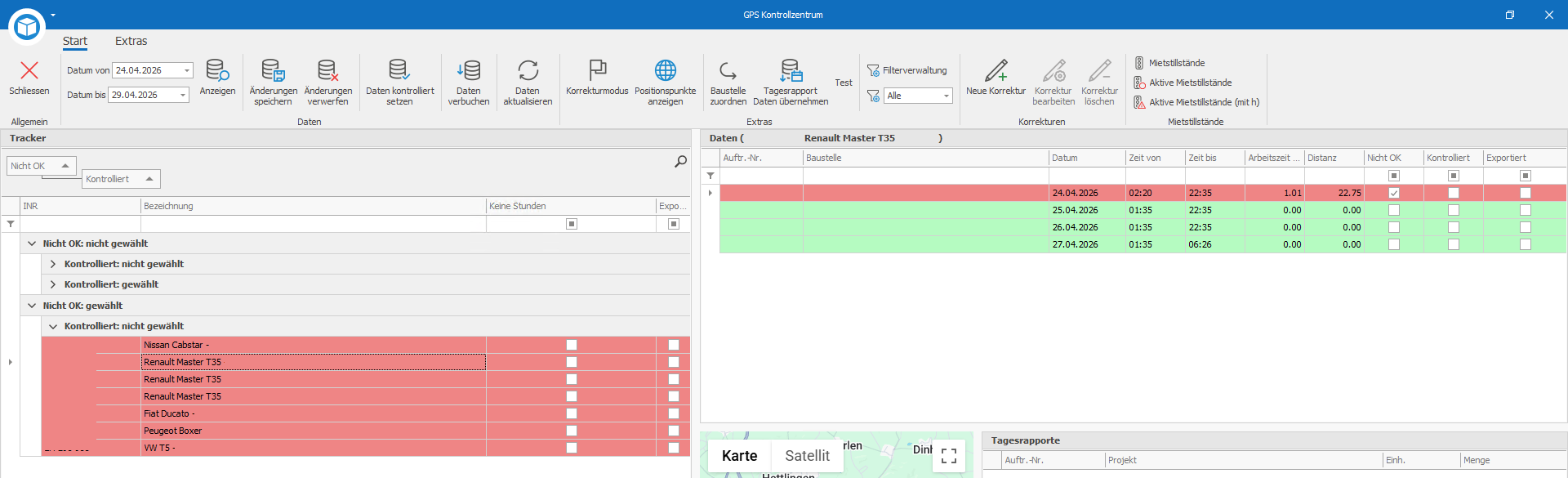Expand 'Kontrolliert: gewählt' group
The image size is (1568, 478).
53,284
